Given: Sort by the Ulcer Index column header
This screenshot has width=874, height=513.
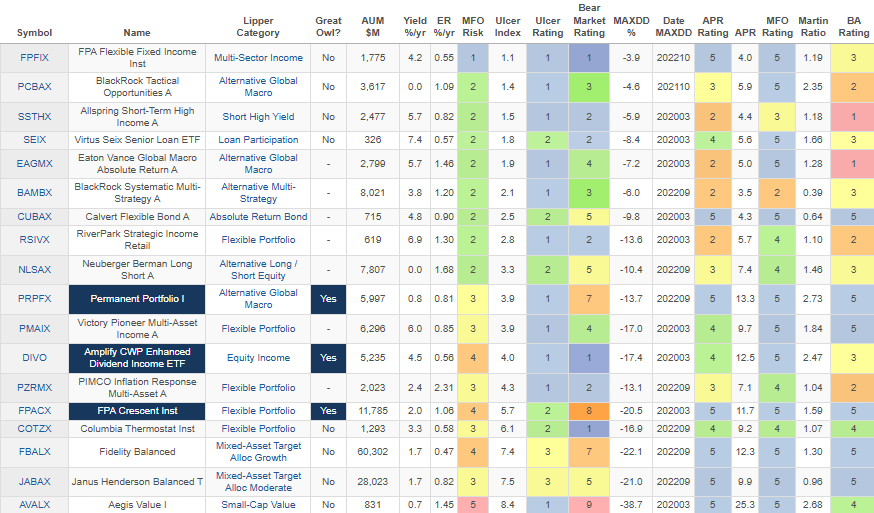Looking at the screenshot, I should tap(507, 26).
